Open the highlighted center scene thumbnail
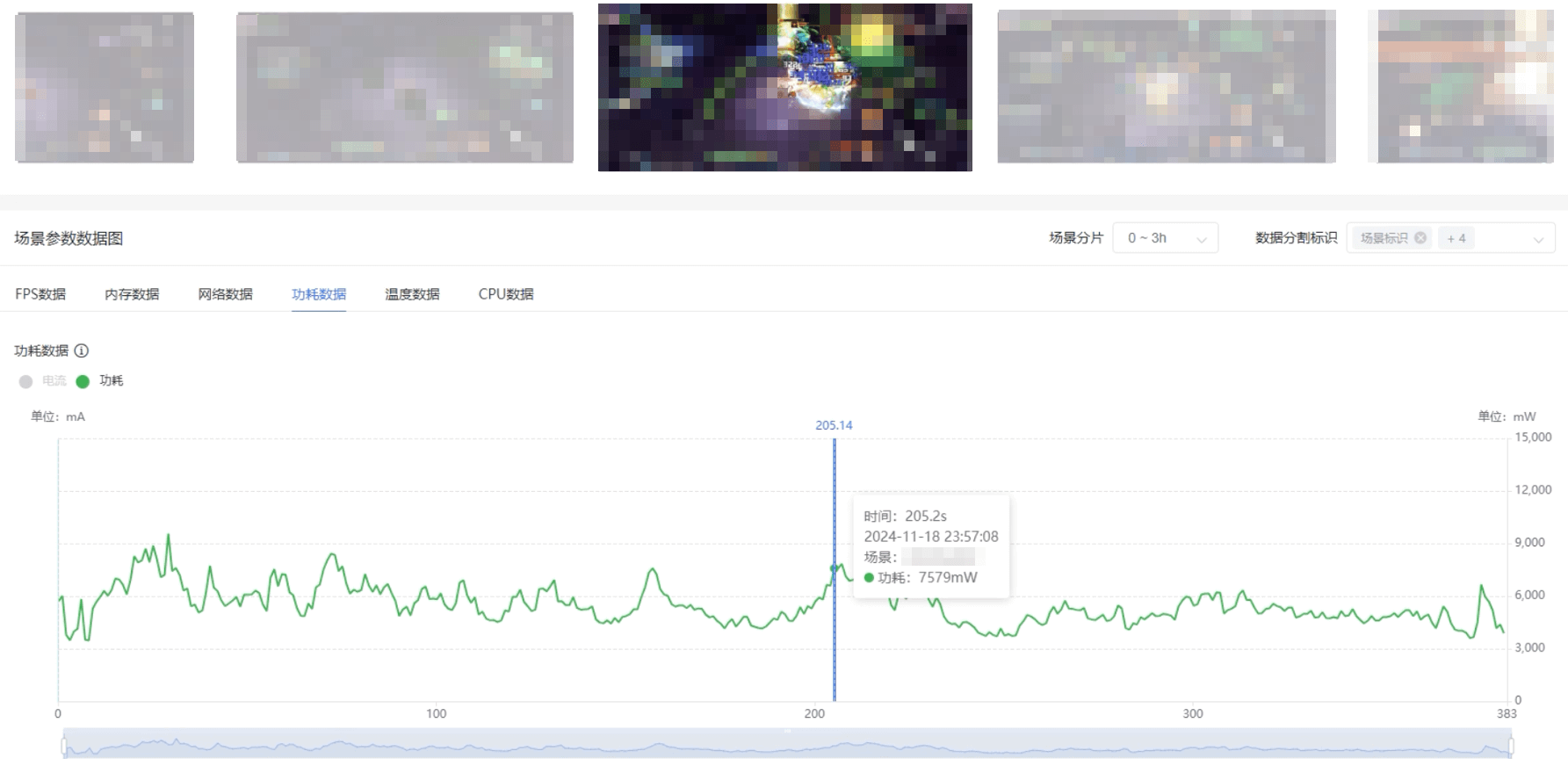Viewport: 1568px width, 766px height. click(785, 87)
